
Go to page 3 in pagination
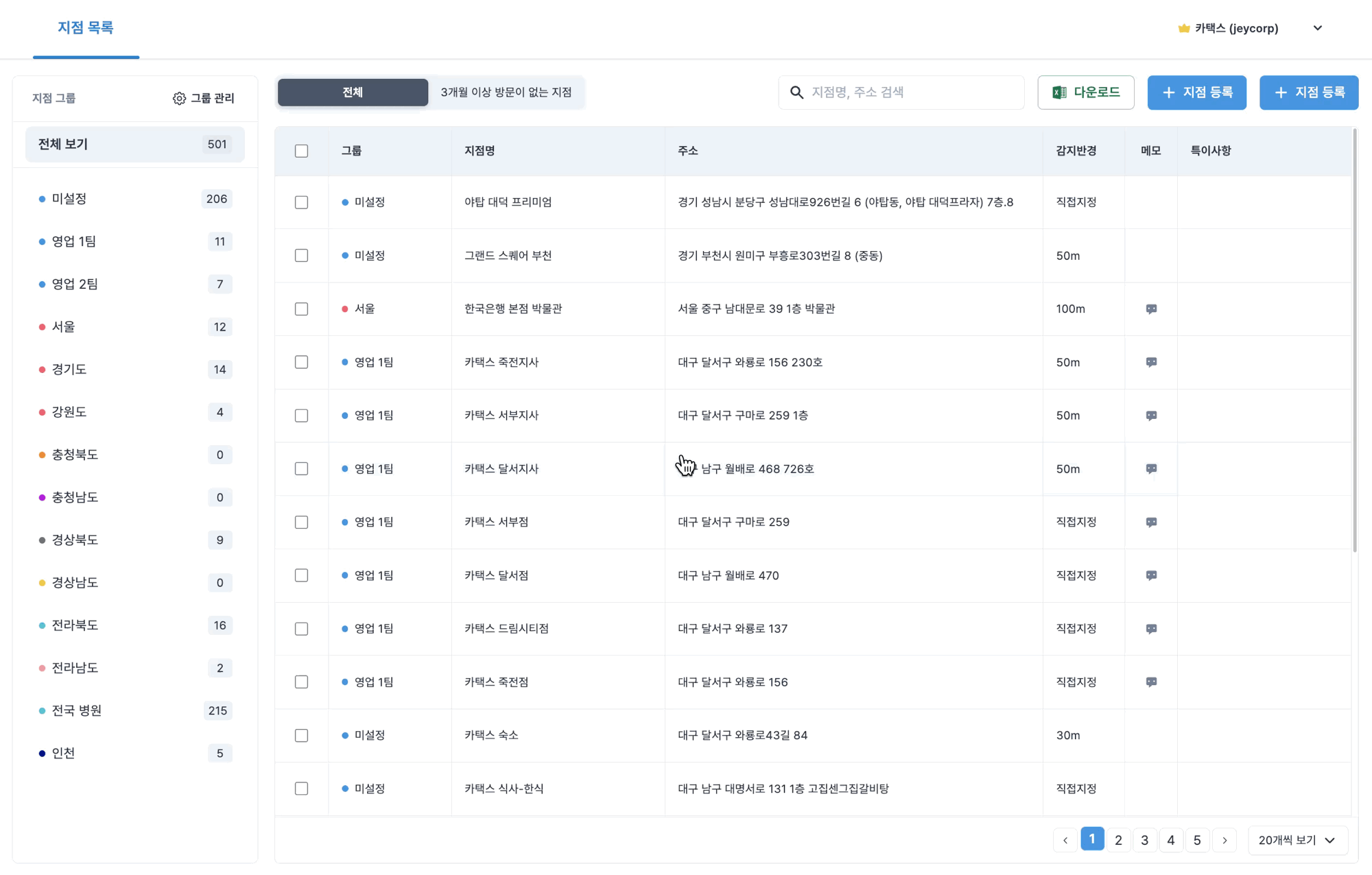pyautogui.click(x=1144, y=840)
